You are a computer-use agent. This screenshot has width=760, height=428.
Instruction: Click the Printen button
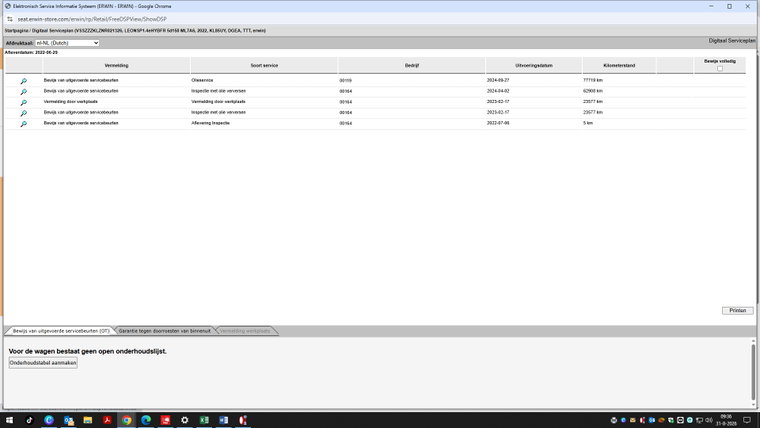pos(737,310)
